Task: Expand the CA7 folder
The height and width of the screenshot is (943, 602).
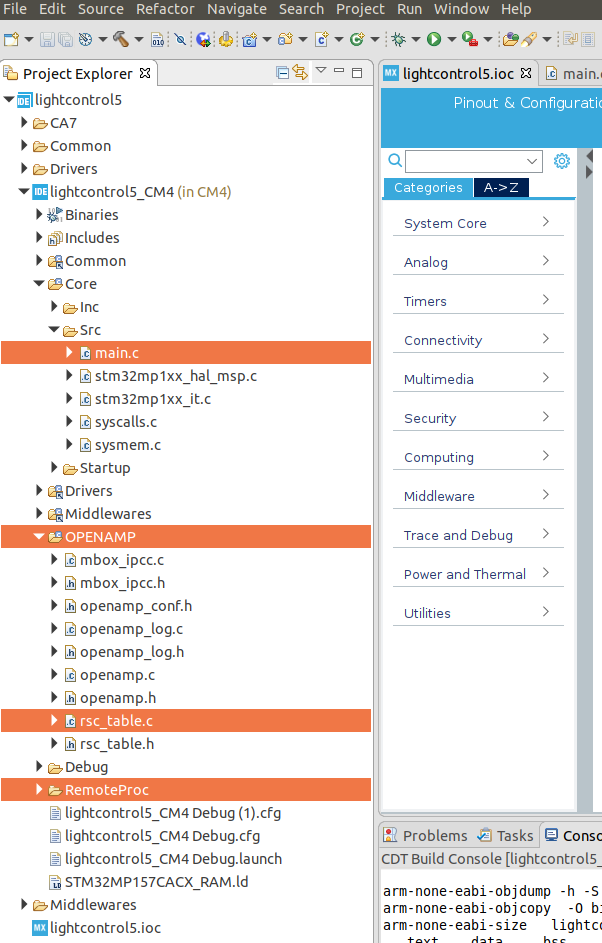Action: click(24, 123)
